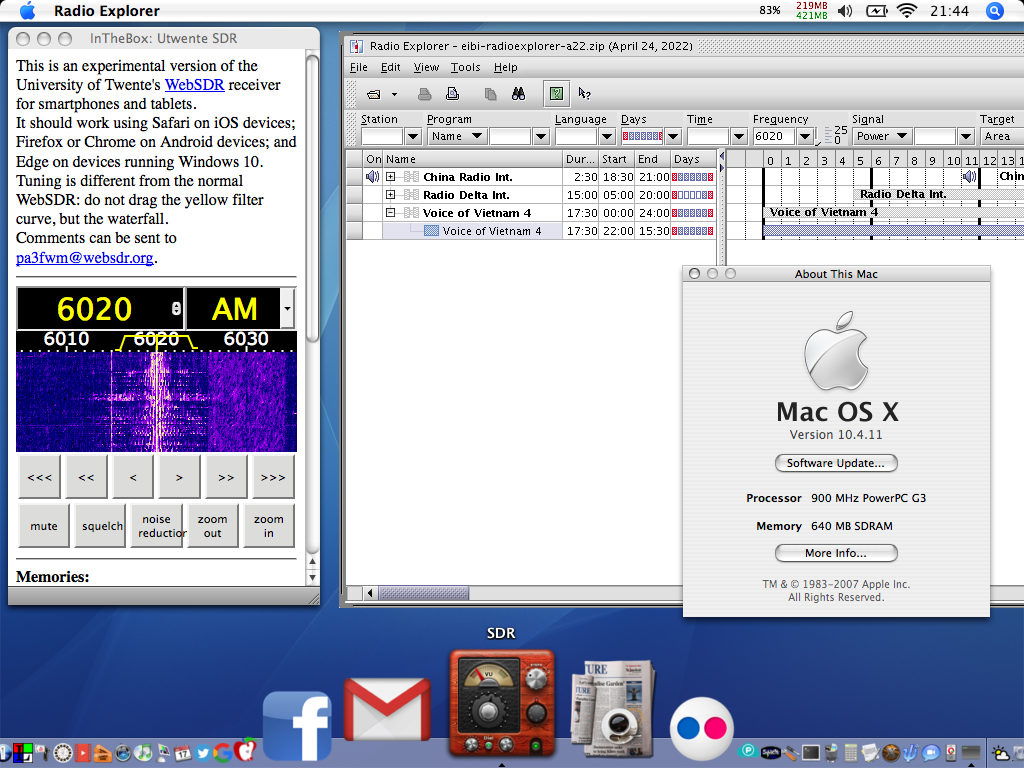
Task: Open the Station filter dropdown arrow
Action: (413, 136)
